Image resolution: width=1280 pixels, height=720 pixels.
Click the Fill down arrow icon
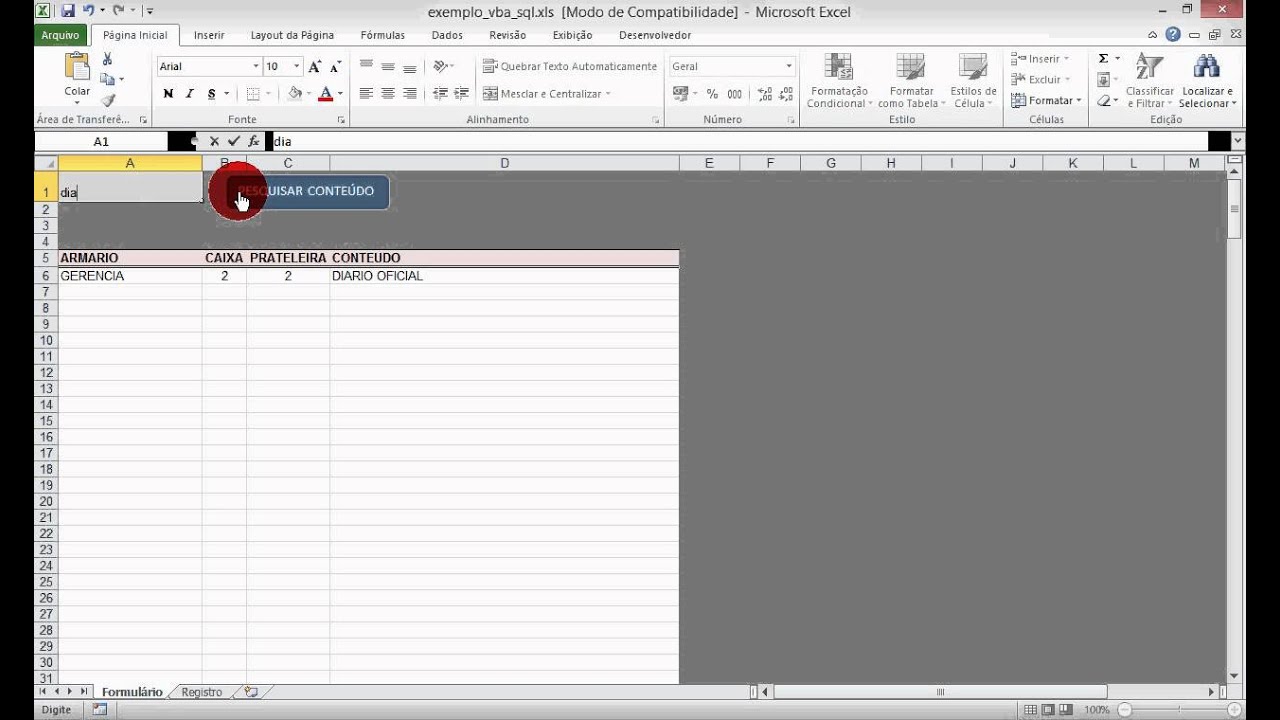click(x=1104, y=80)
